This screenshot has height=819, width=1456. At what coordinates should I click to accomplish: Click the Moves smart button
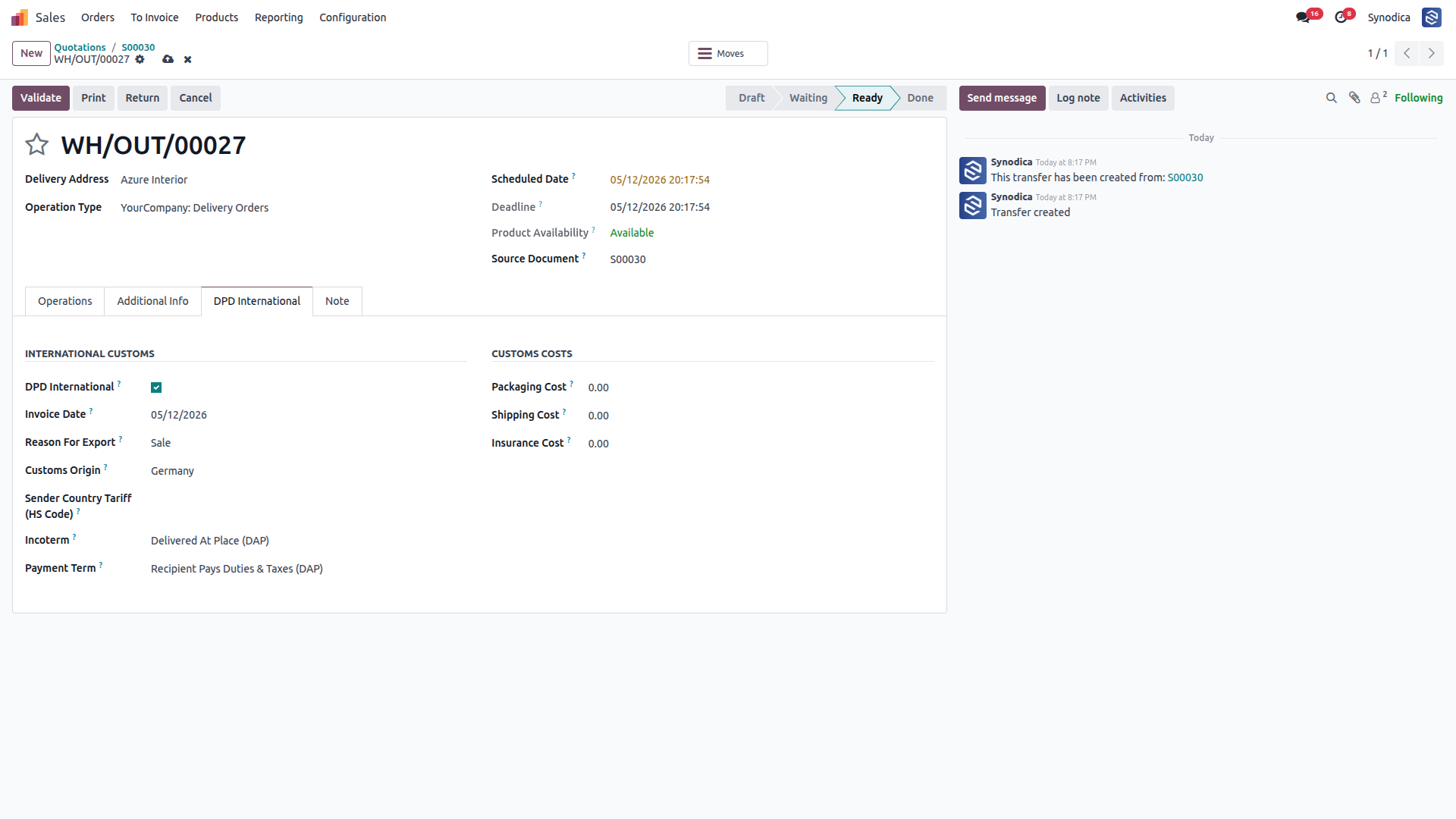pos(728,53)
